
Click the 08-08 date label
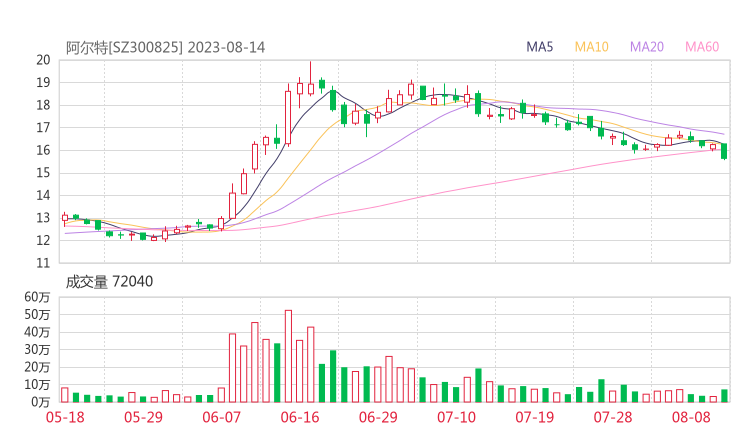pos(691,418)
